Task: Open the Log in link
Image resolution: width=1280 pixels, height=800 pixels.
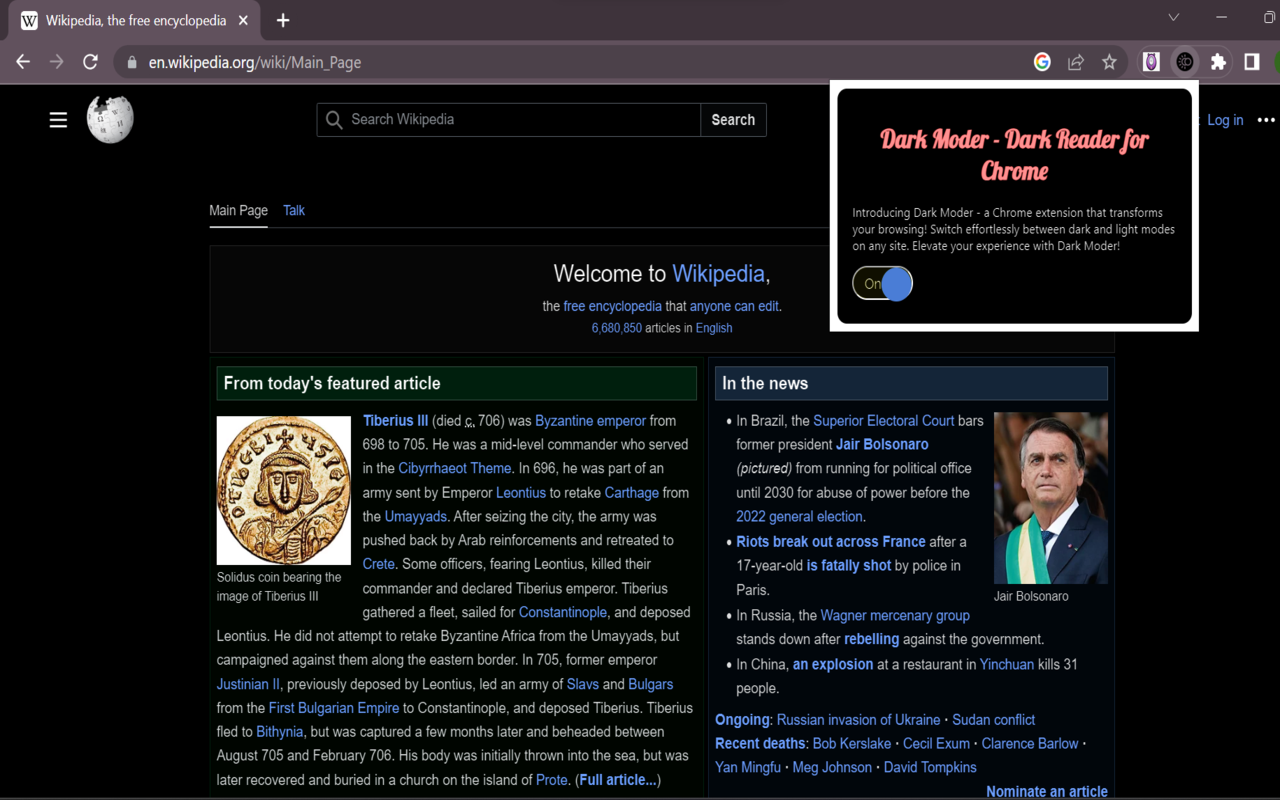Action: click(1225, 120)
